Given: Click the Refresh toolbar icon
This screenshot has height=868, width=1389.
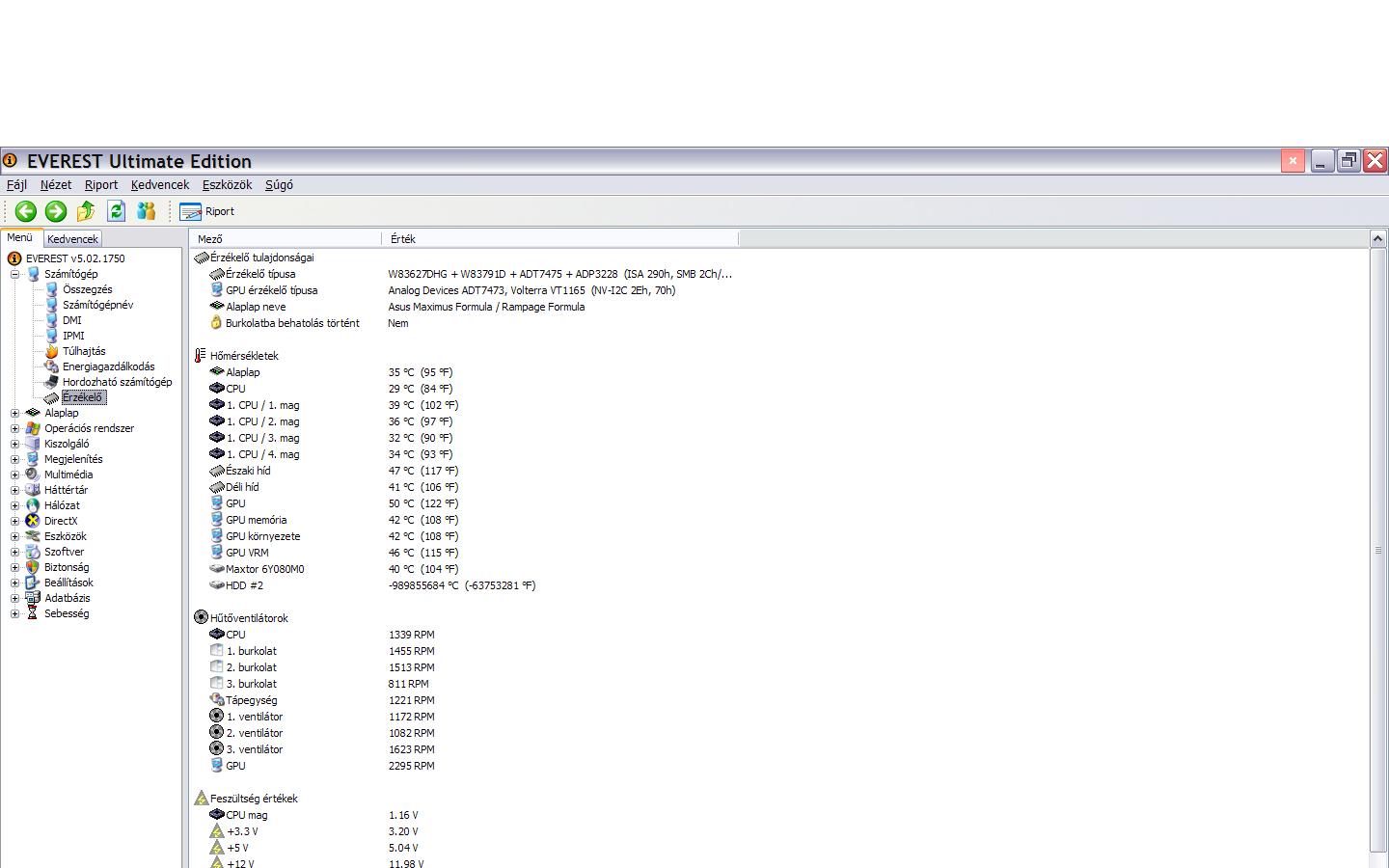Looking at the screenshot, I should point(117,211).
